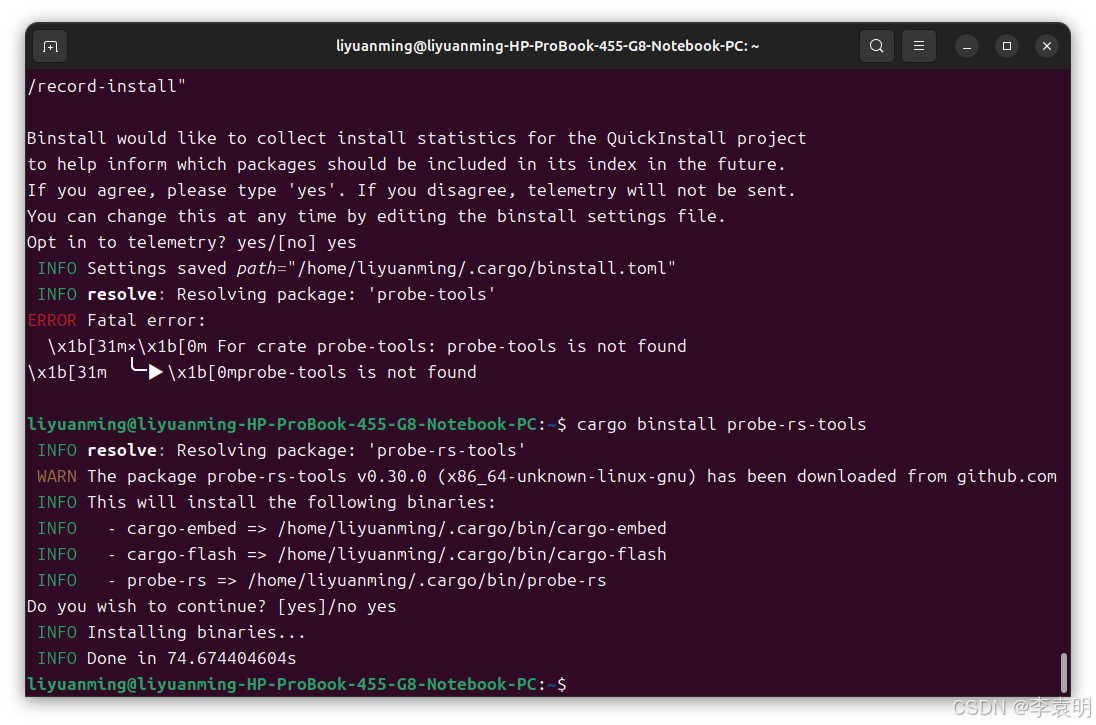Click the 'Opt in to telemetry?' line

click(192, 243)
